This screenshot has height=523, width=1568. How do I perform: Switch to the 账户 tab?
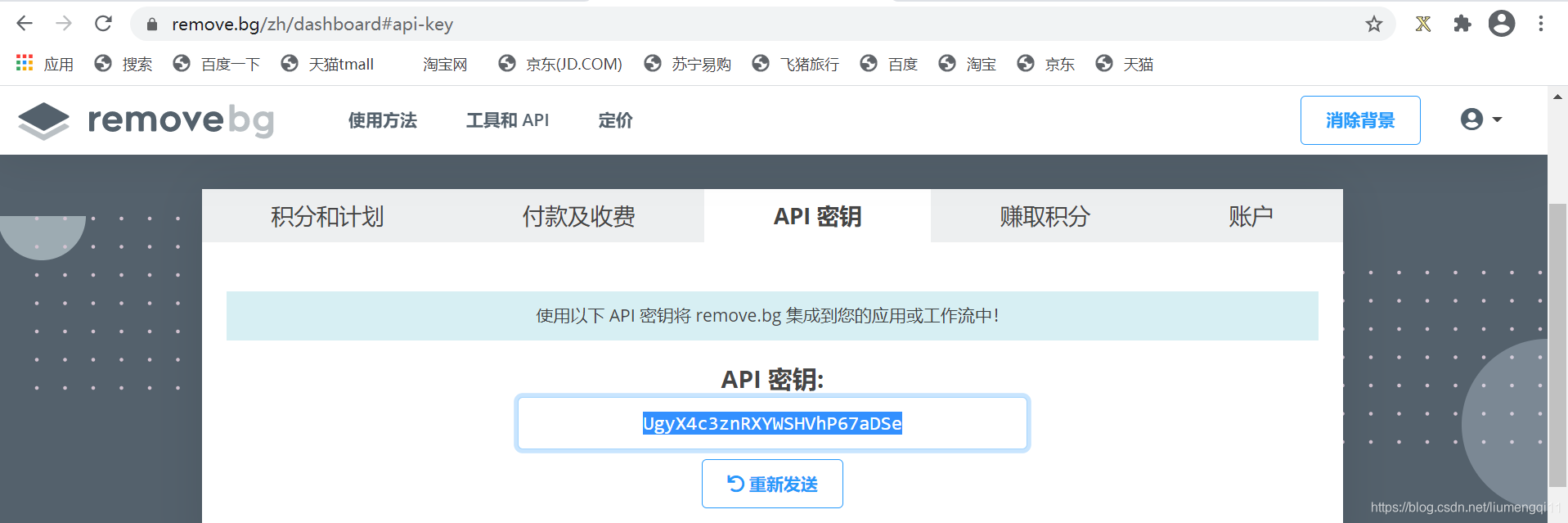[x=1251, y=216]
